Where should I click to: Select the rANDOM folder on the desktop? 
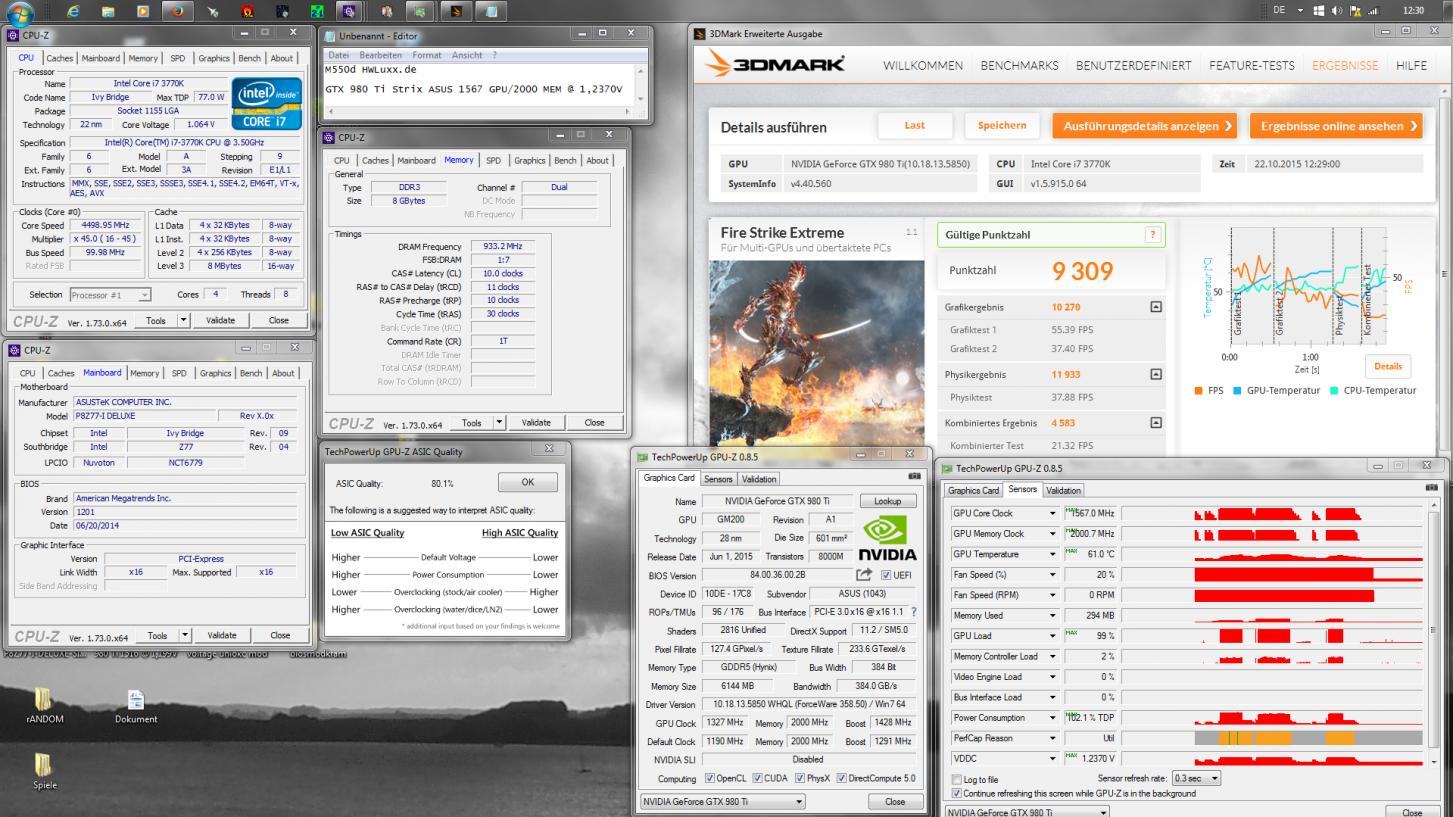[42, 705]
